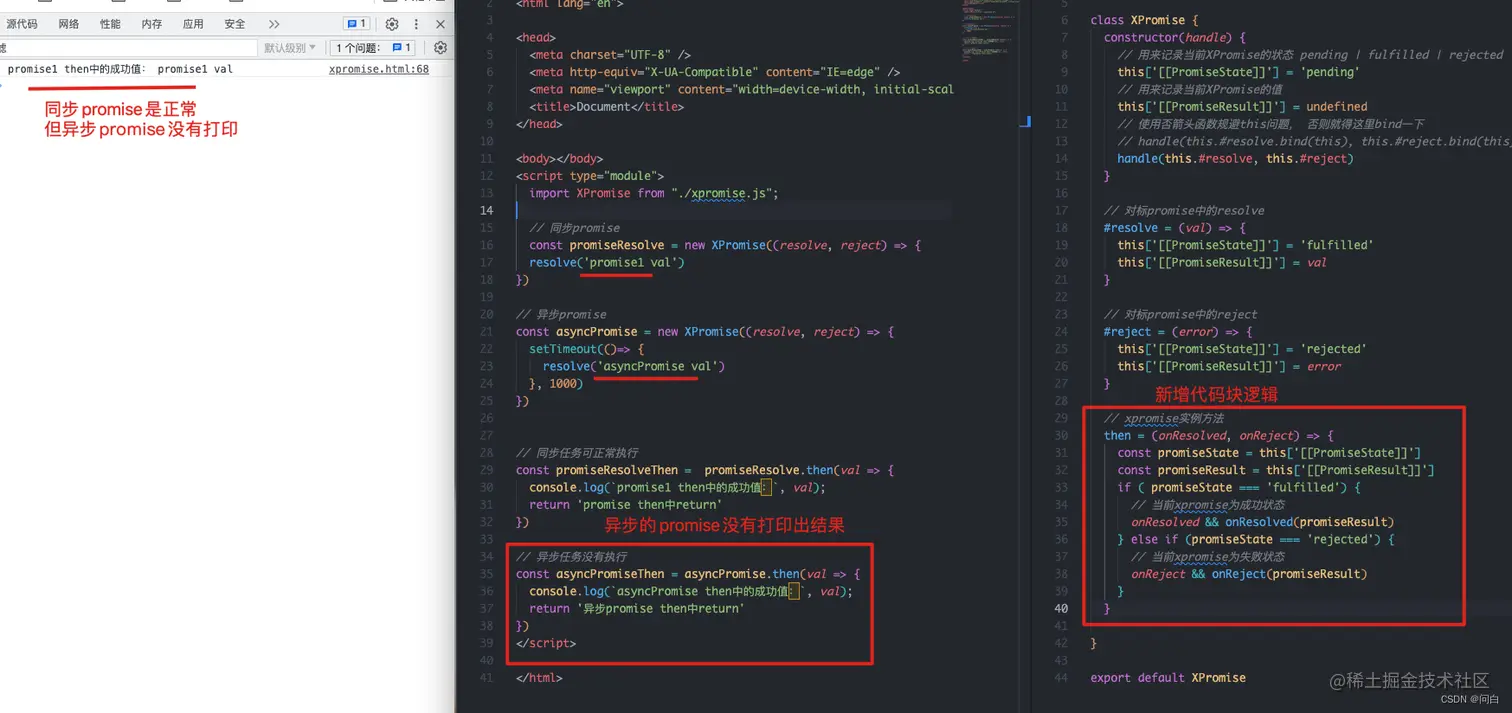Click 'const promiseState' line in xpromise.js
This screenshot has height=713, width=1512.
[x=1268, y=453]
